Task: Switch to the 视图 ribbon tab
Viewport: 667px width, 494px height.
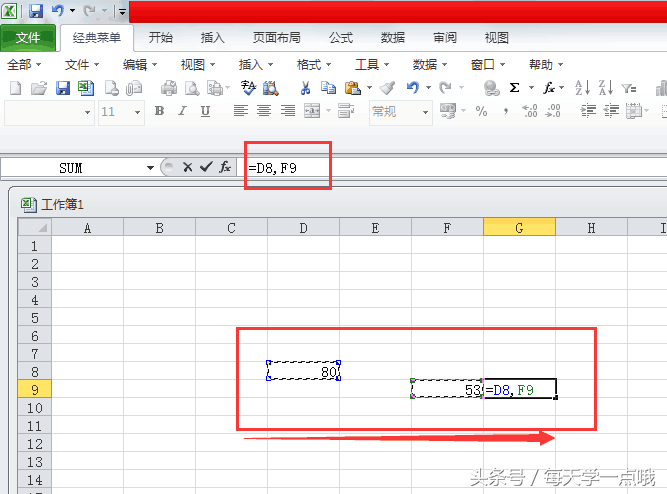Action: pos(496,38)
